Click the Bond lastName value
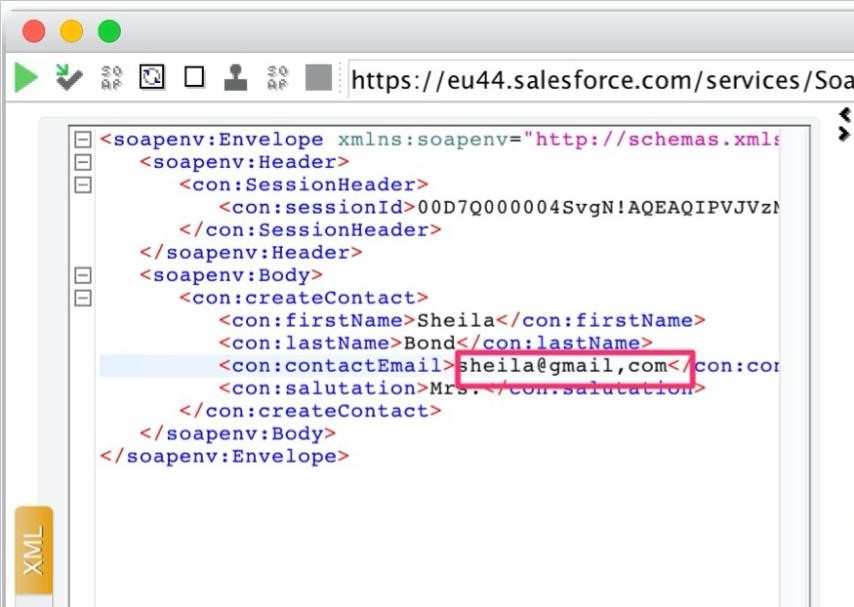Screen dimensions: 854x607 tap(428, 343)
